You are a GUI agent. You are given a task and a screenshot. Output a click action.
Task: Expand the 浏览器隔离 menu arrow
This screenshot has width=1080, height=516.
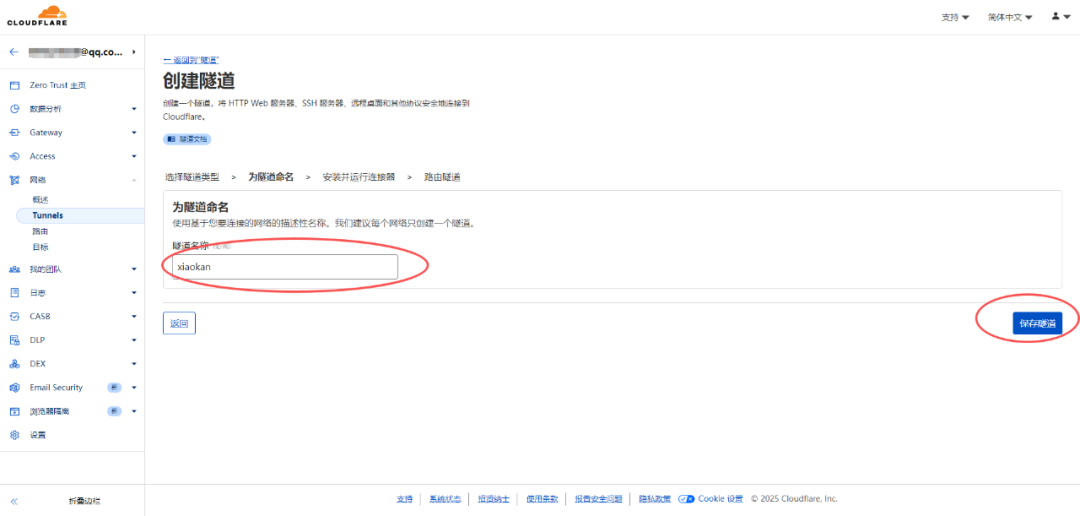134,411
